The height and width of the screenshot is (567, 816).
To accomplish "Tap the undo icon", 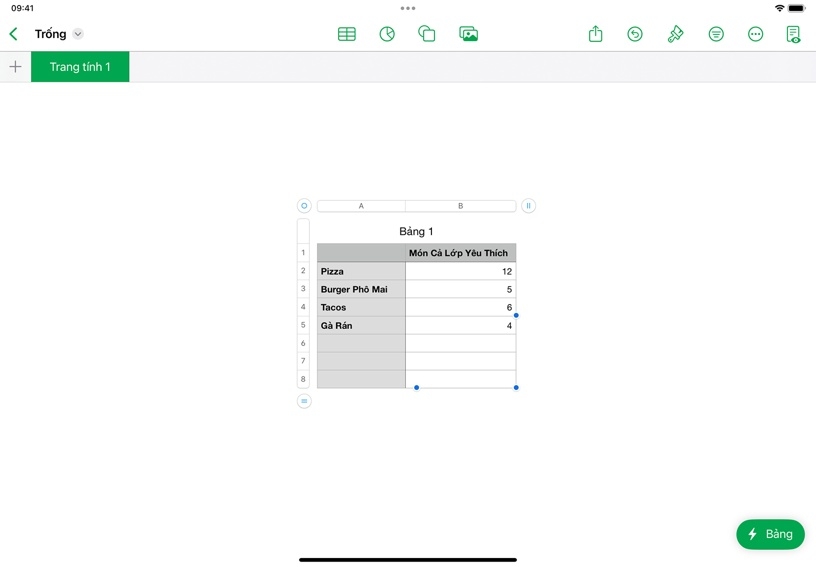I will coord(635,34).
